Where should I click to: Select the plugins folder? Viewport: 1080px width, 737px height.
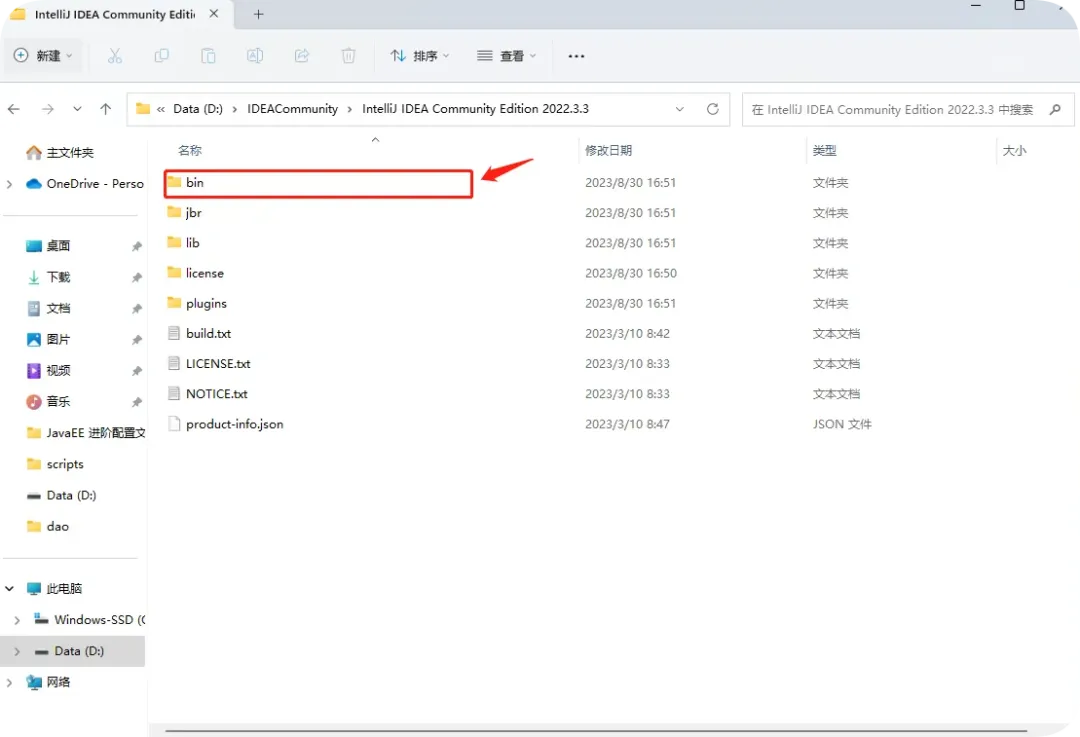click(197, 303)
